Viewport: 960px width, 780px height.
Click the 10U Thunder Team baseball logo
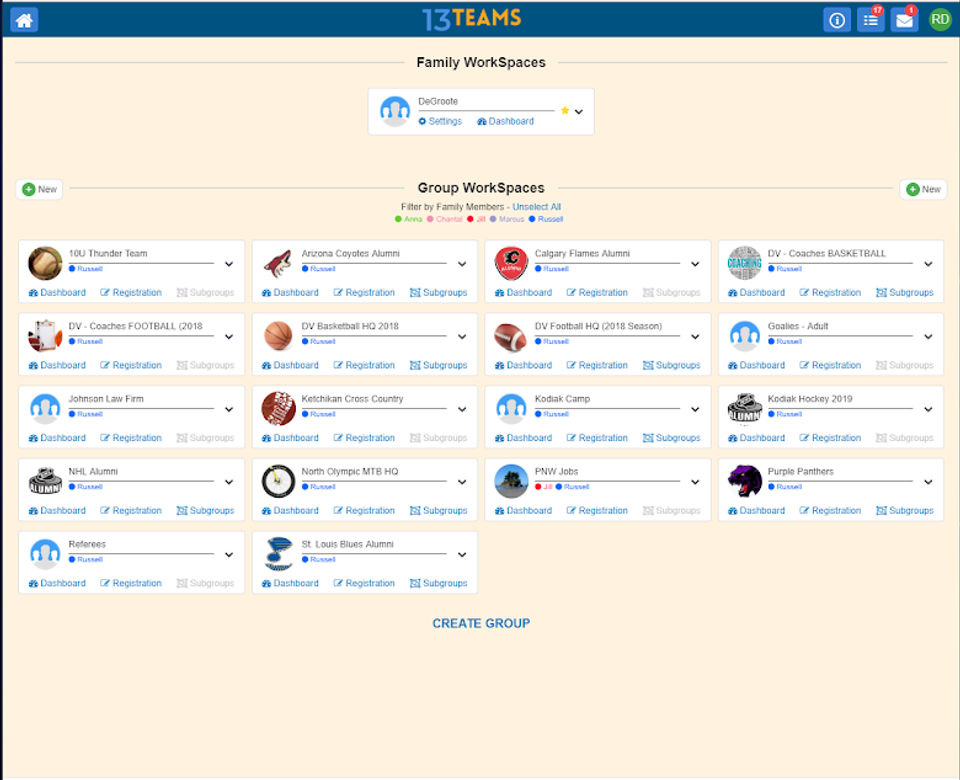tap(45, 263)
